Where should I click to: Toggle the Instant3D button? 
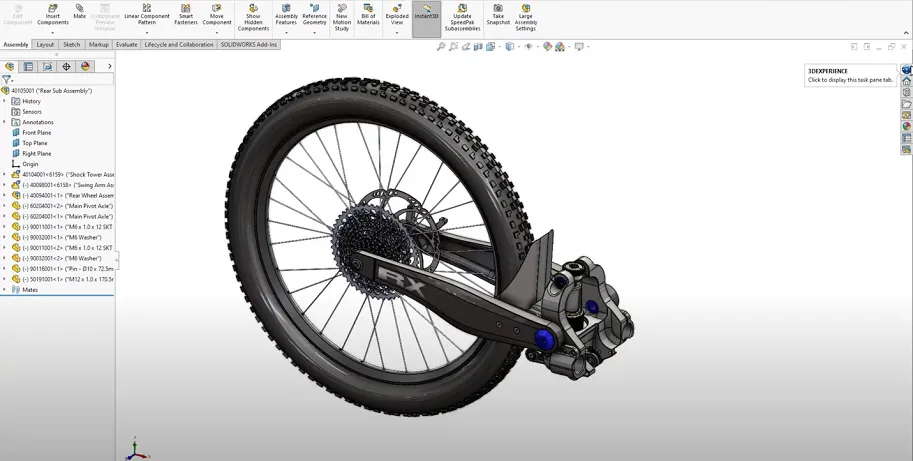(426, 19)
